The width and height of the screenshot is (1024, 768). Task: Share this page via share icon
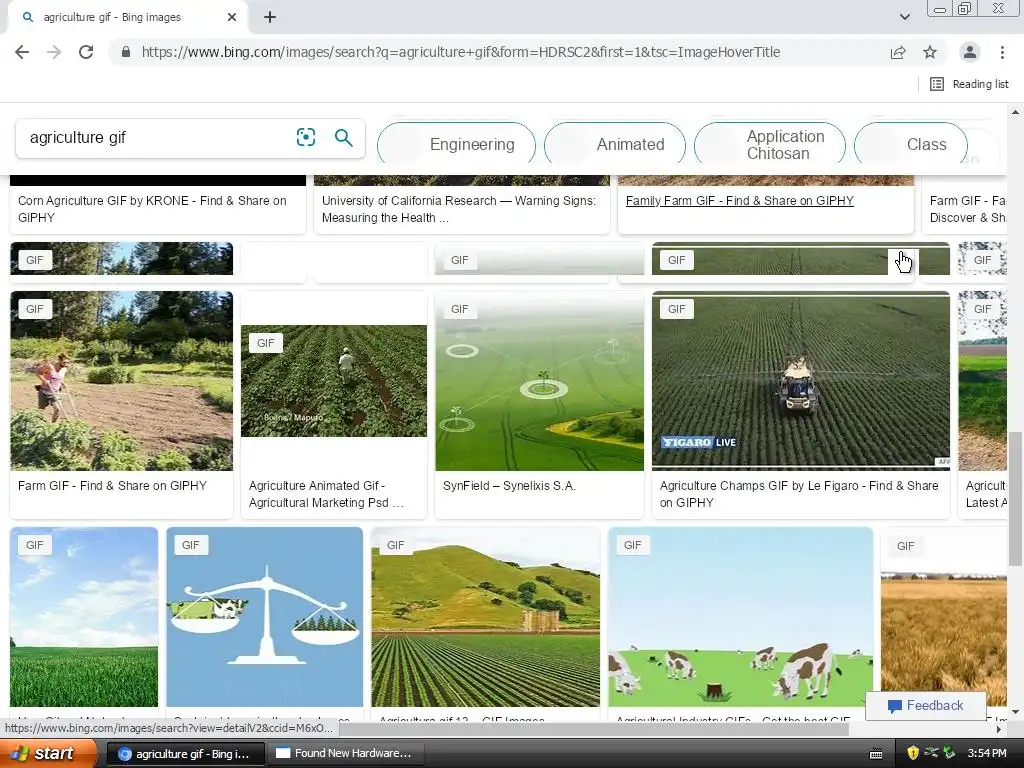point(898,52)
